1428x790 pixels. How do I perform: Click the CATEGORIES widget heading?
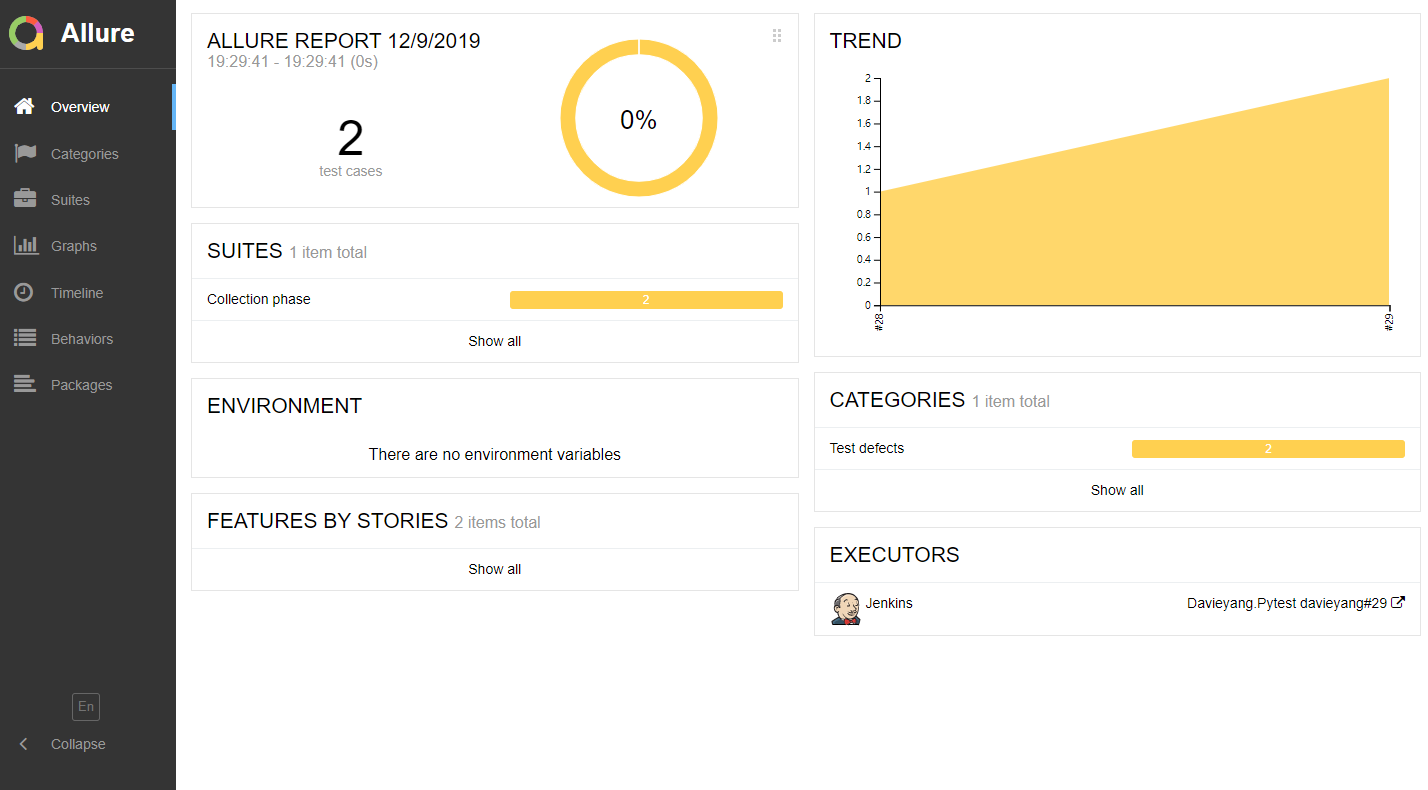click(x=897, y=400)
